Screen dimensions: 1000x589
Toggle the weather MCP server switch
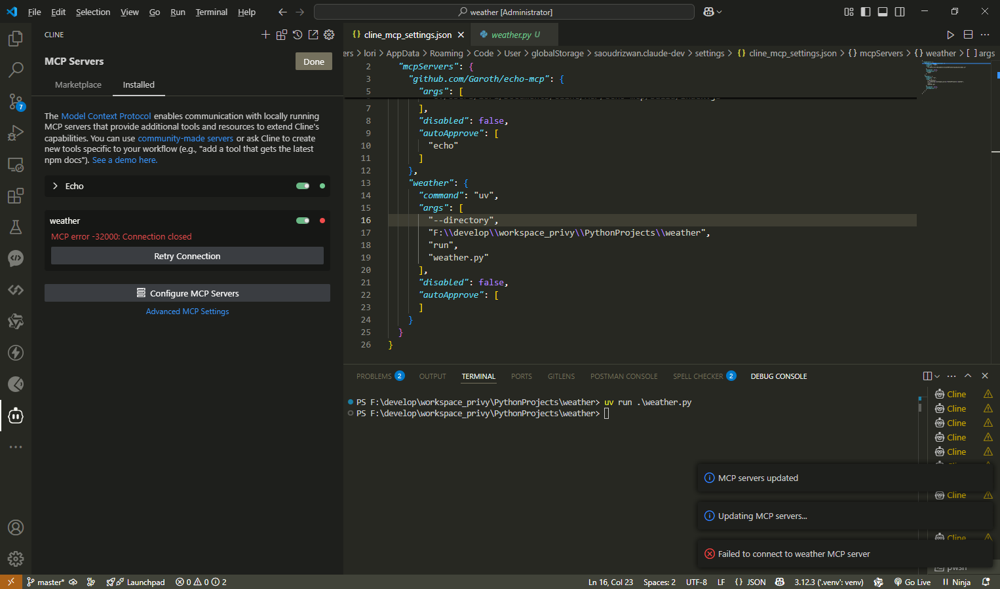(x=302, y=221)
